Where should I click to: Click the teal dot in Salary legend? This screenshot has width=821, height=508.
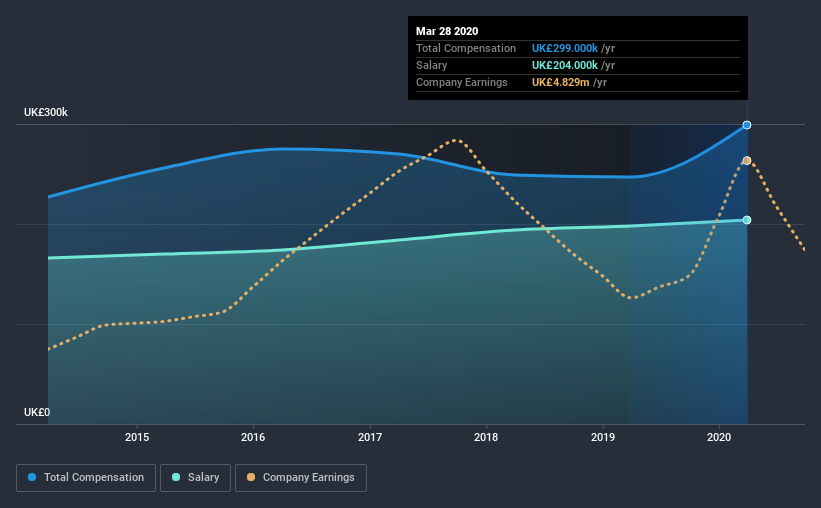coord(176,477)
